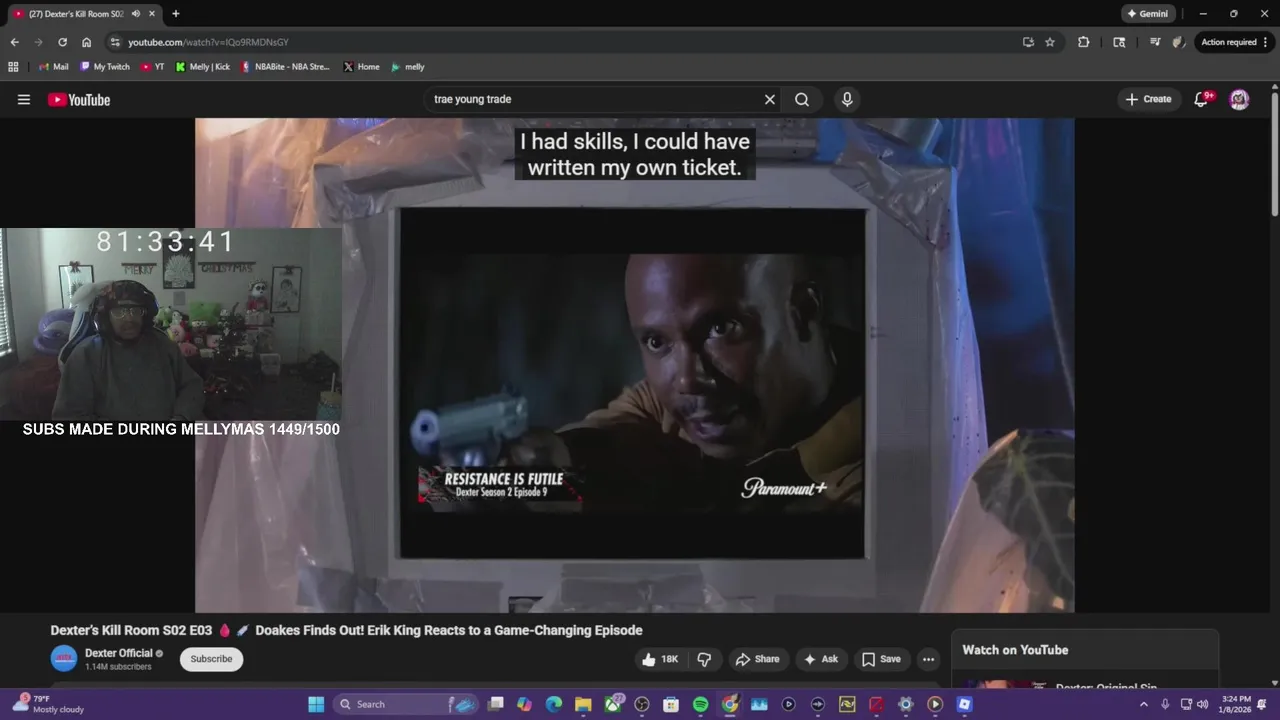This screenshot has width=1280, height=720.
Task: Click the Watch on YouTube heading
Action: click(x=1015, y=650)
